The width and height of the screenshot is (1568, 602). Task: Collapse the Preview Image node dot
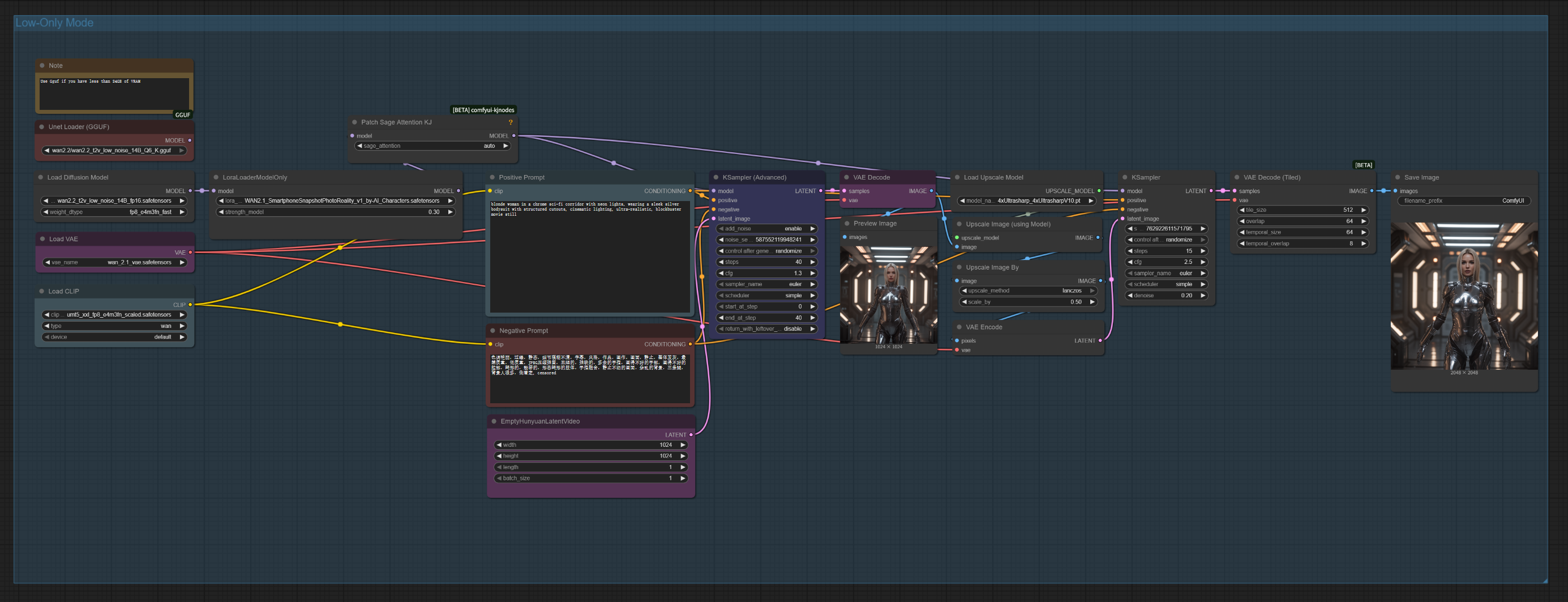847,224
